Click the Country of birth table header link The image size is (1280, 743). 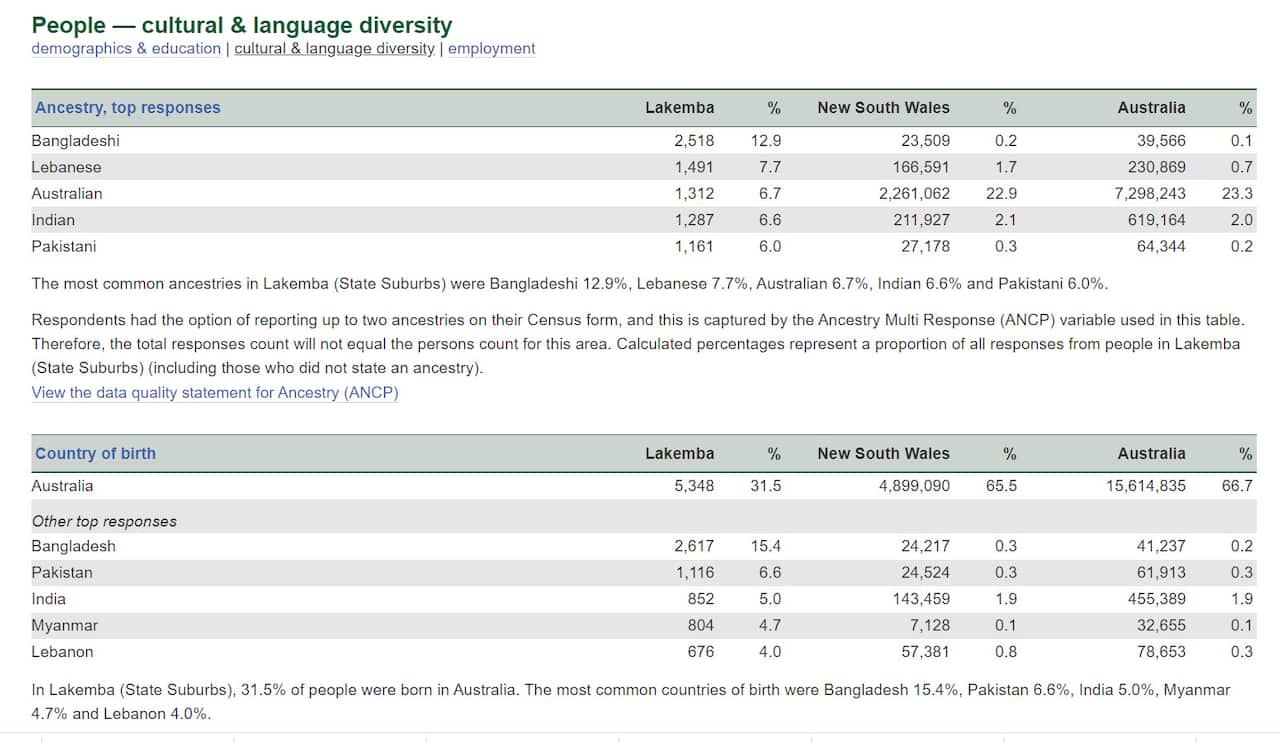[x=95, y=453]
